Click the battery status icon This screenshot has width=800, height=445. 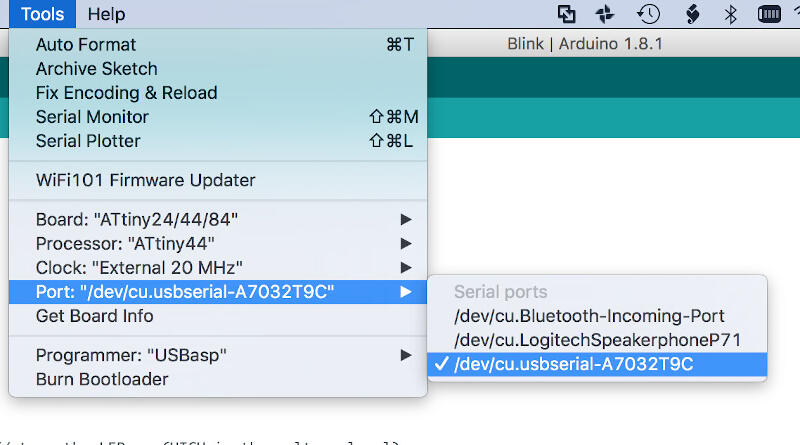770,14
